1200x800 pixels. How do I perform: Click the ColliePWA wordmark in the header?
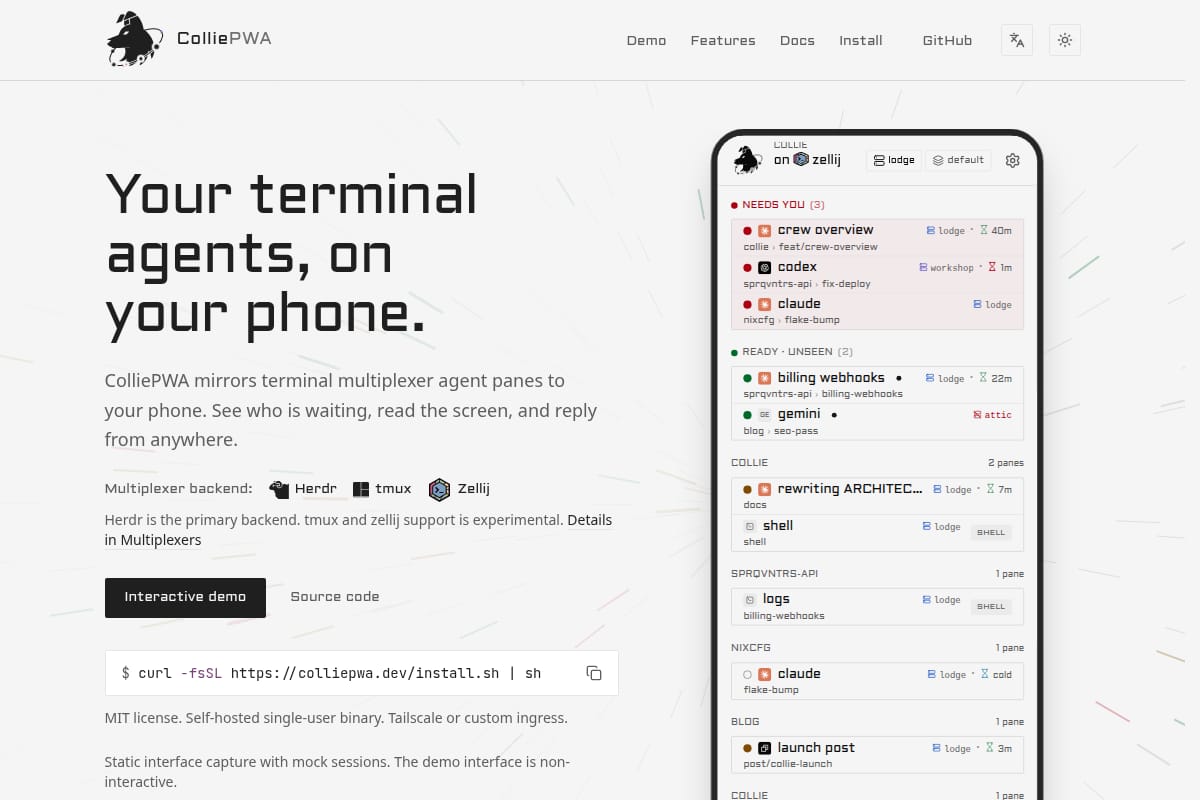click(224, 39)
